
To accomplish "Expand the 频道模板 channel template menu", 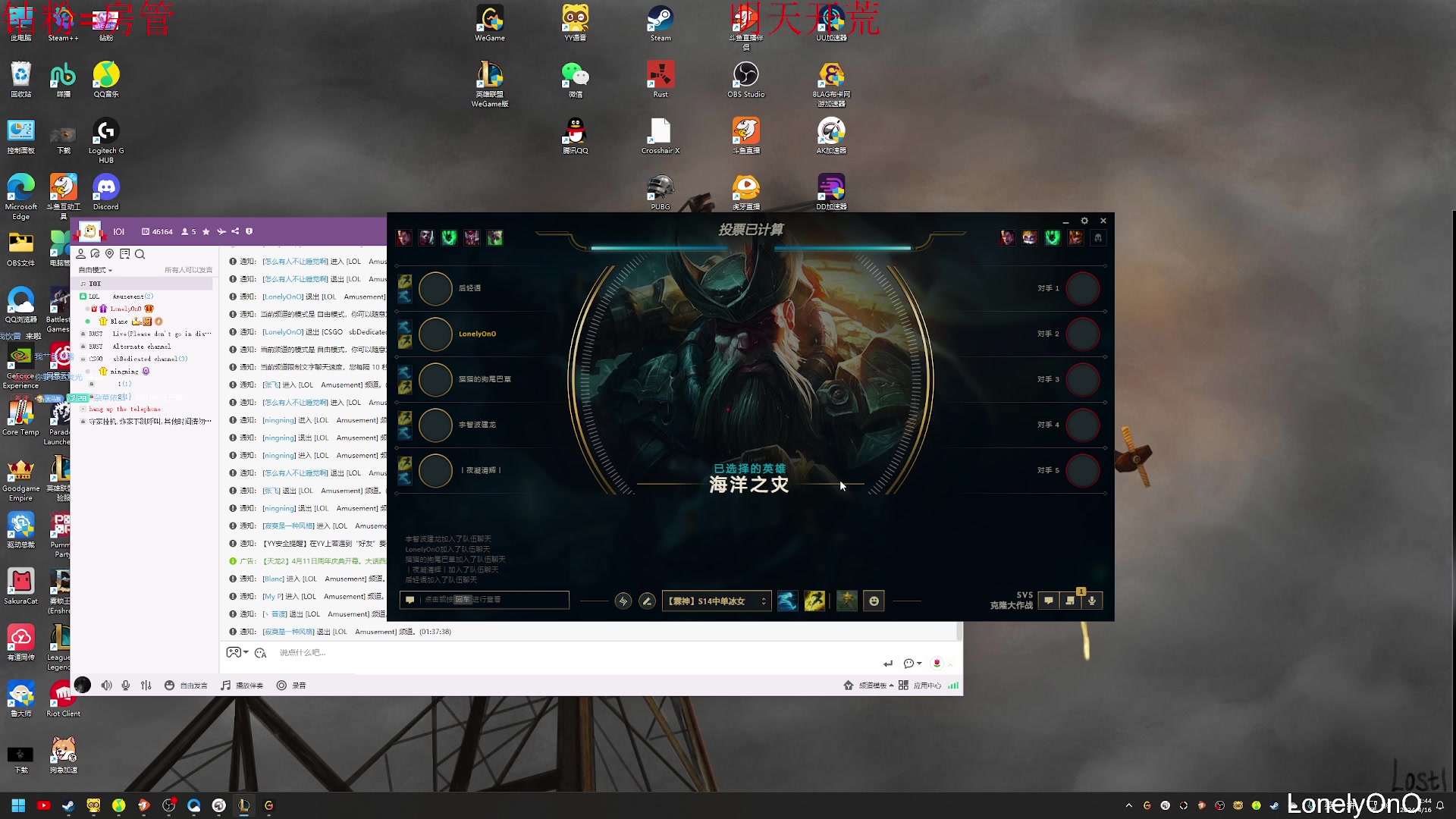I will (869, 686).
